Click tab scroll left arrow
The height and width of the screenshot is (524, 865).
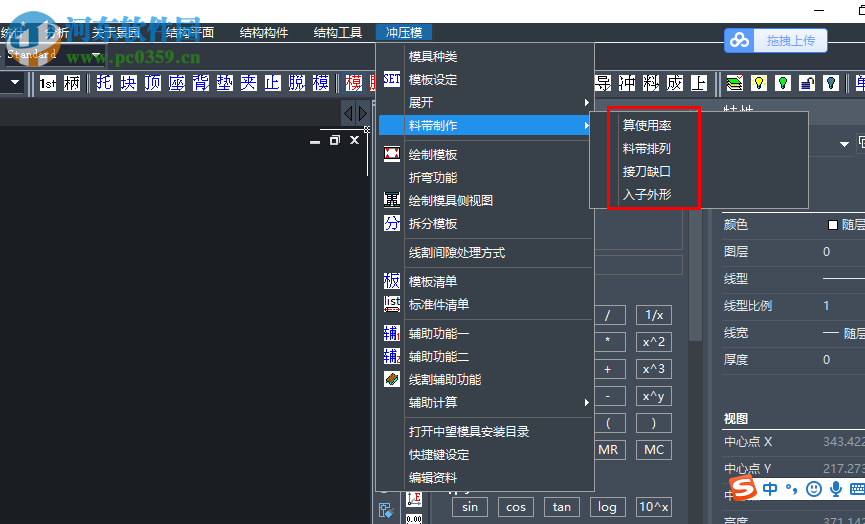348,114
